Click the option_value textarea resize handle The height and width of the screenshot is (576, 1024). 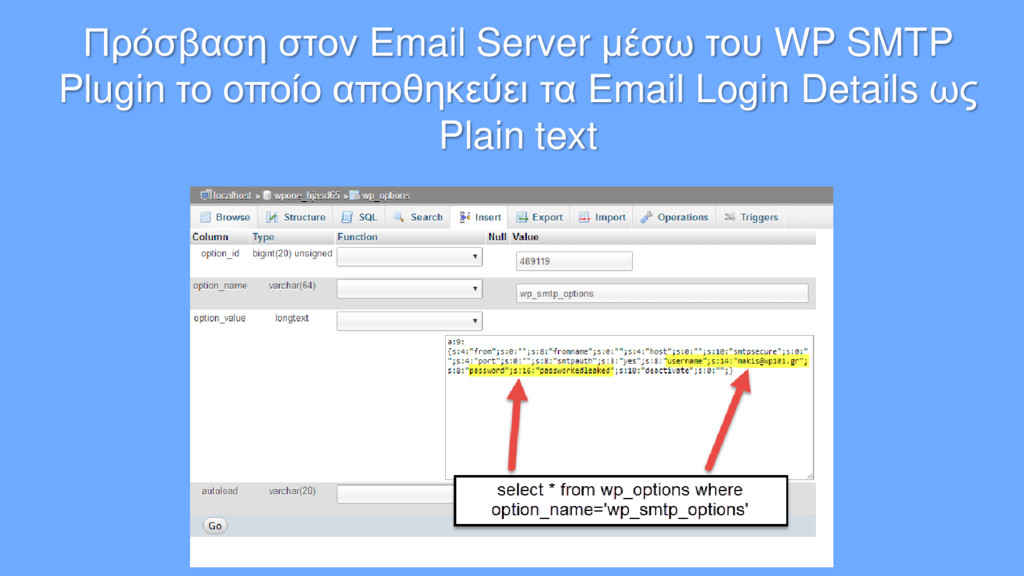click(810, 475)
